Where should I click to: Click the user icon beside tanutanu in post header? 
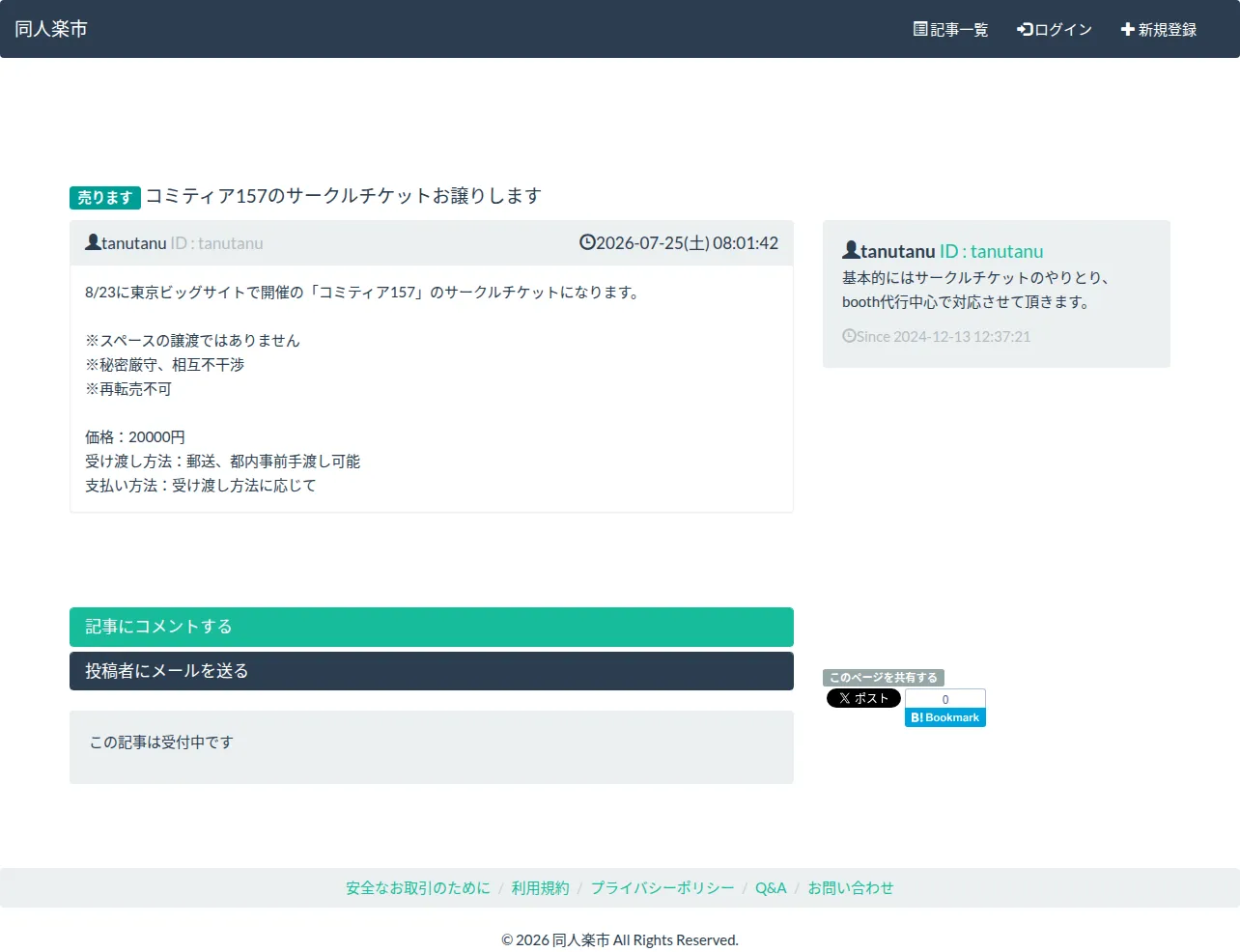coord(93,242)
